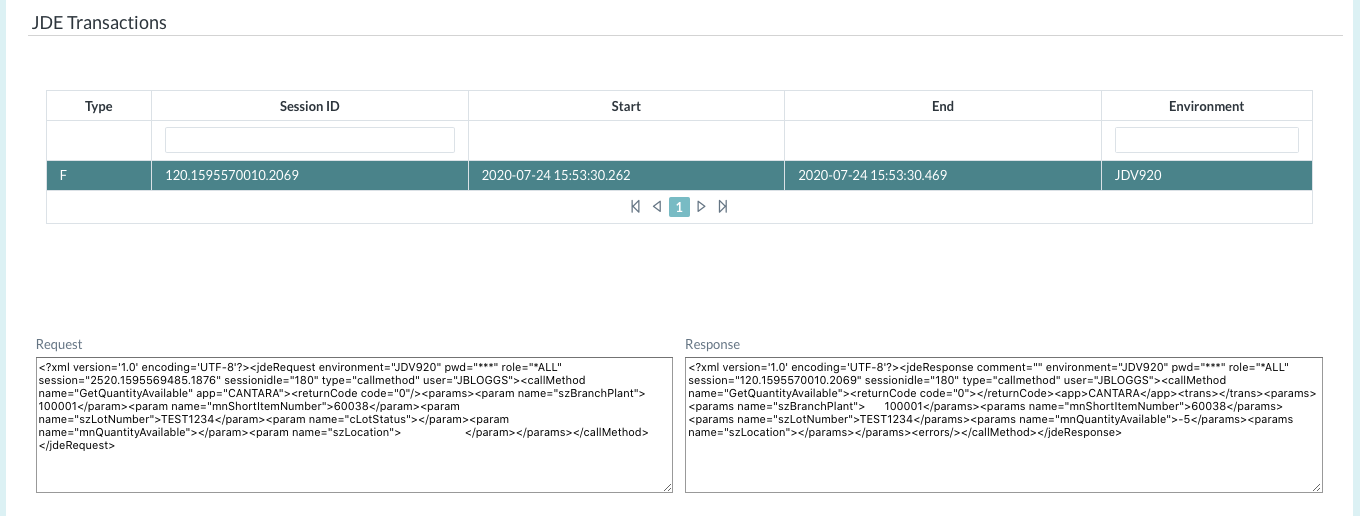Sort by Environment column header
The height and width of the screenshot is (516, 1360).
pos(1206,106)
